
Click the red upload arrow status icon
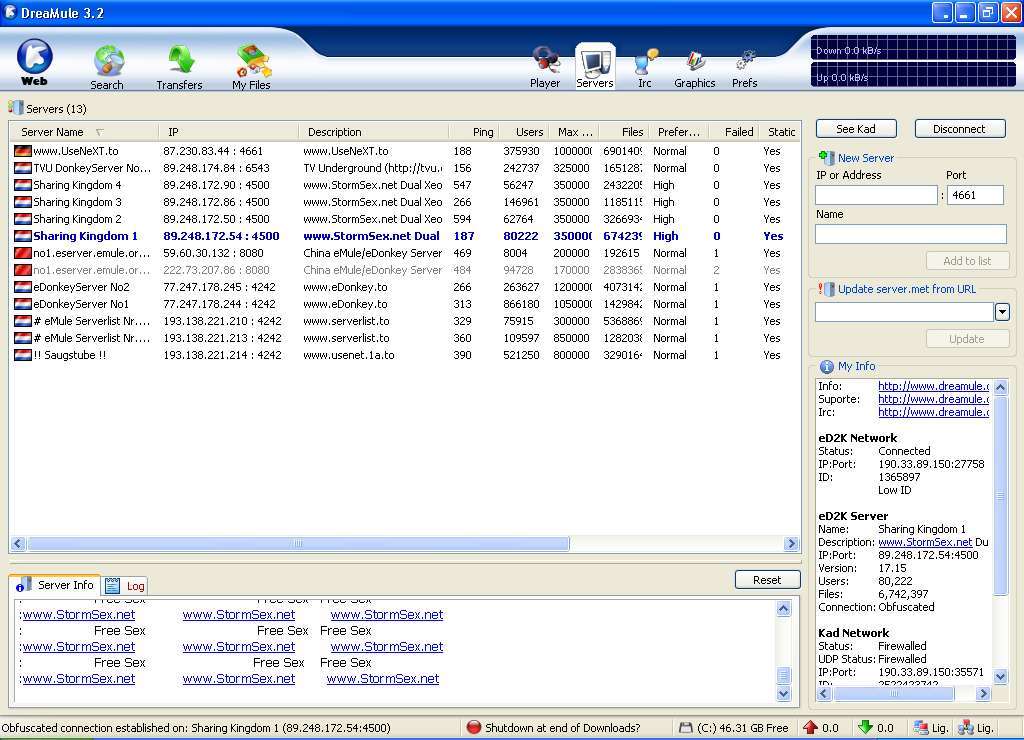[810, 727]
